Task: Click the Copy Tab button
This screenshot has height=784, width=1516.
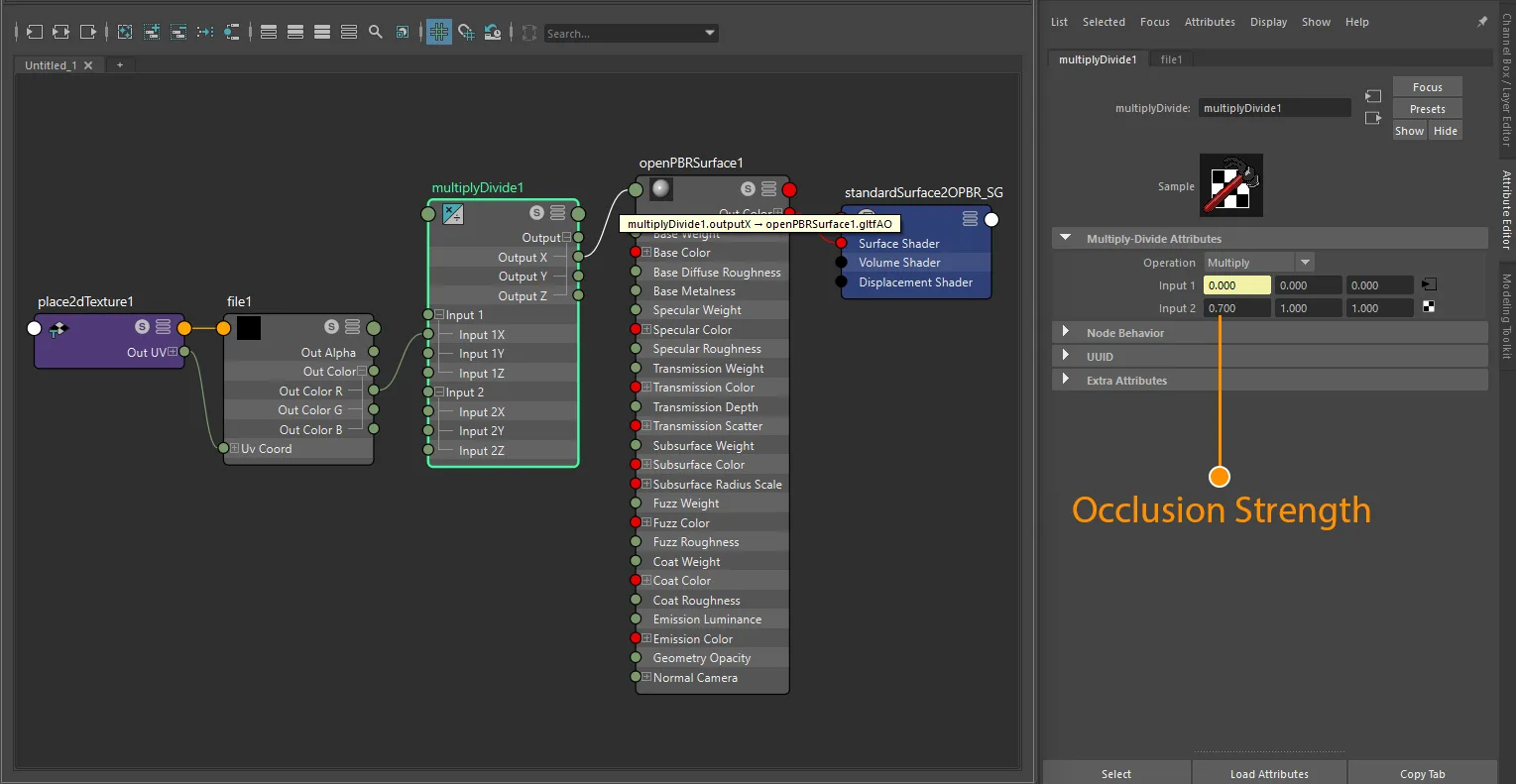Action: pyautogui.click(x=1423, y=773)
